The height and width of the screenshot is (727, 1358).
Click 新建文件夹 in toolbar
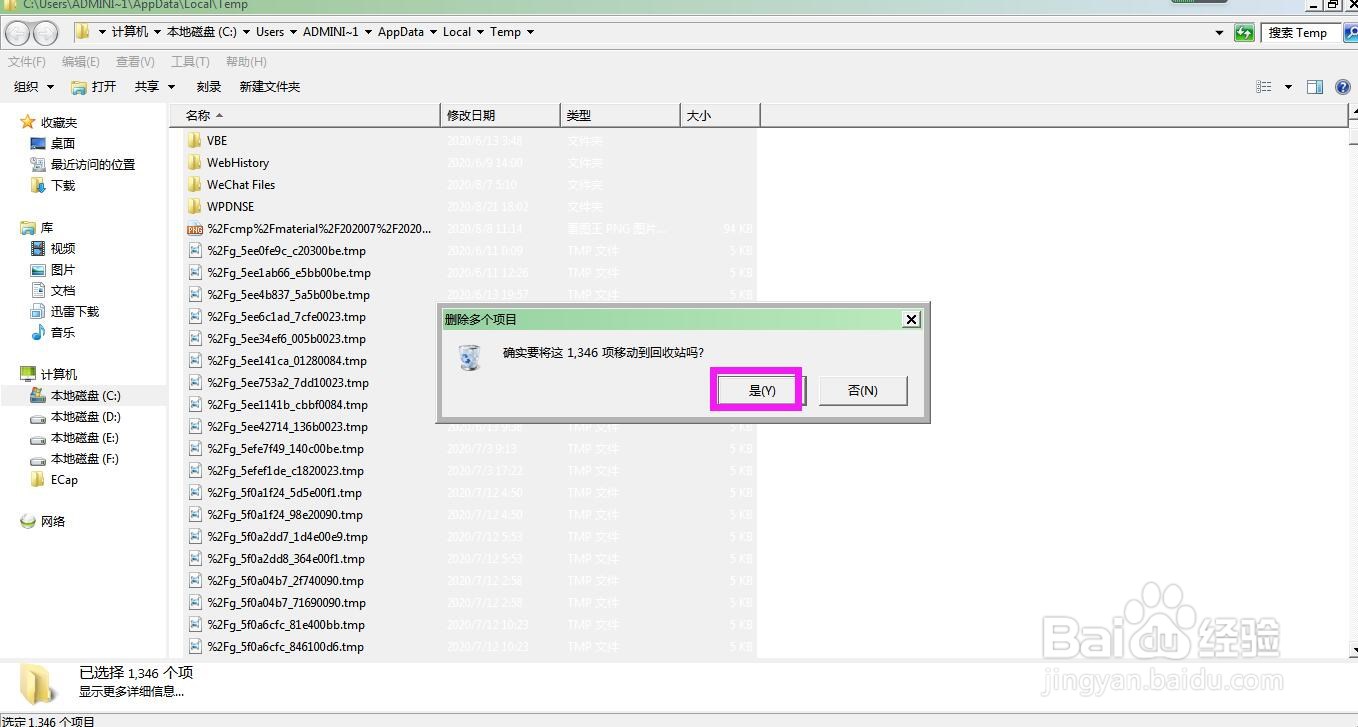(270, 87)
